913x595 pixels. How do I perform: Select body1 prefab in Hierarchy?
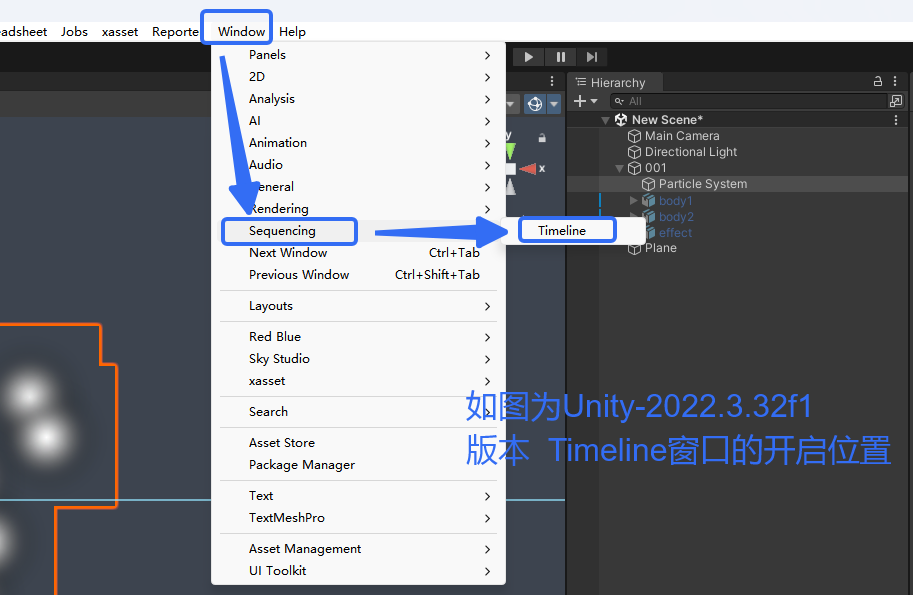675,201
